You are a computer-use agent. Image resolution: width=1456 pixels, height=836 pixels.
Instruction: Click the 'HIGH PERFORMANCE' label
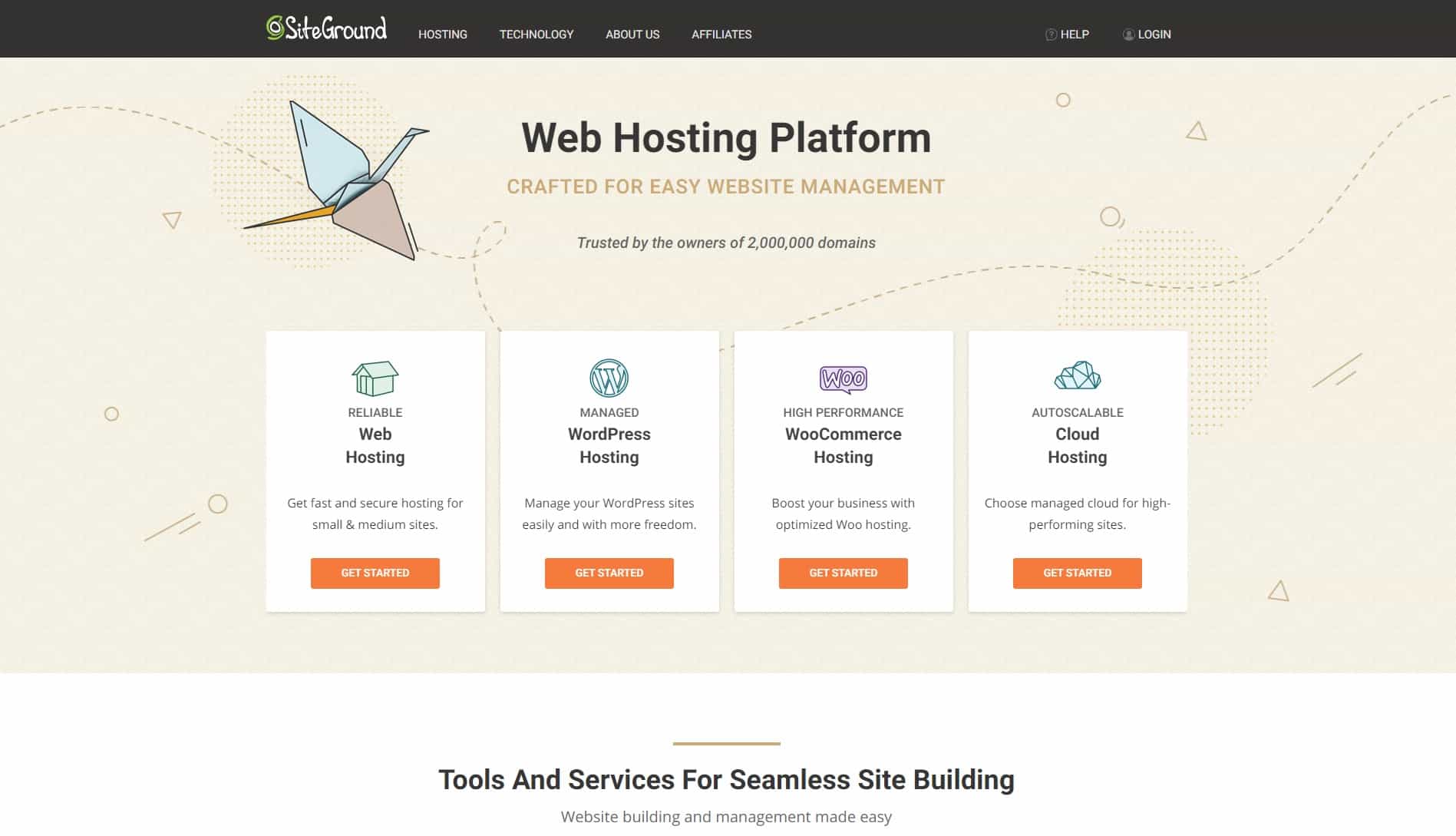(x=844, y=412)
